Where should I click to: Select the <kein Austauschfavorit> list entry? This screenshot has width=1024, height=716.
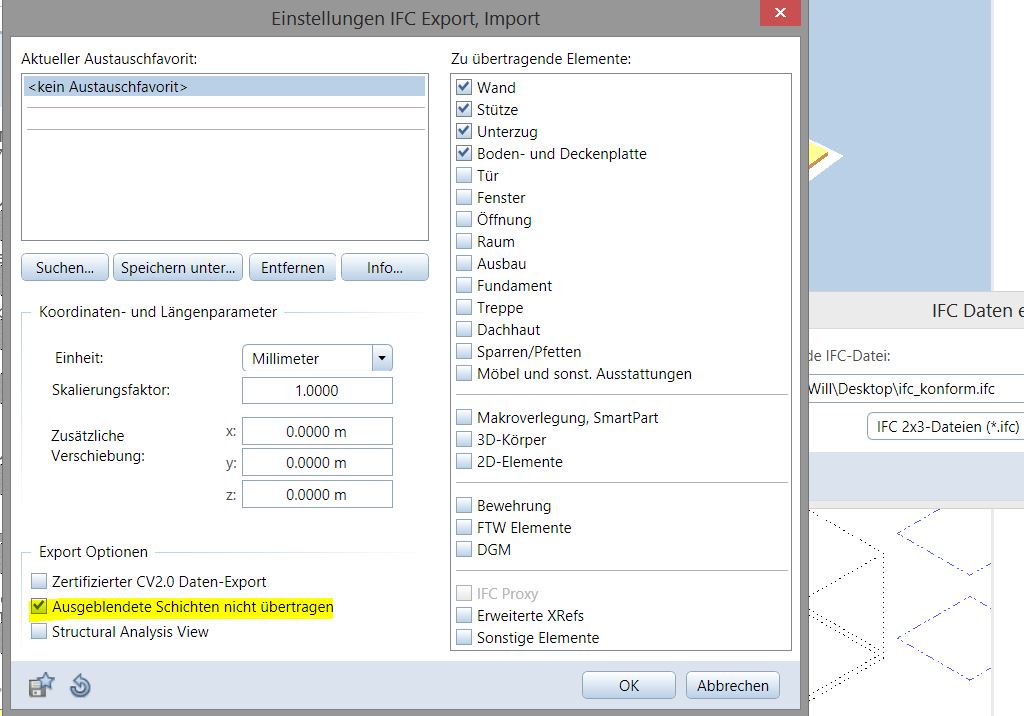(224, 87)
